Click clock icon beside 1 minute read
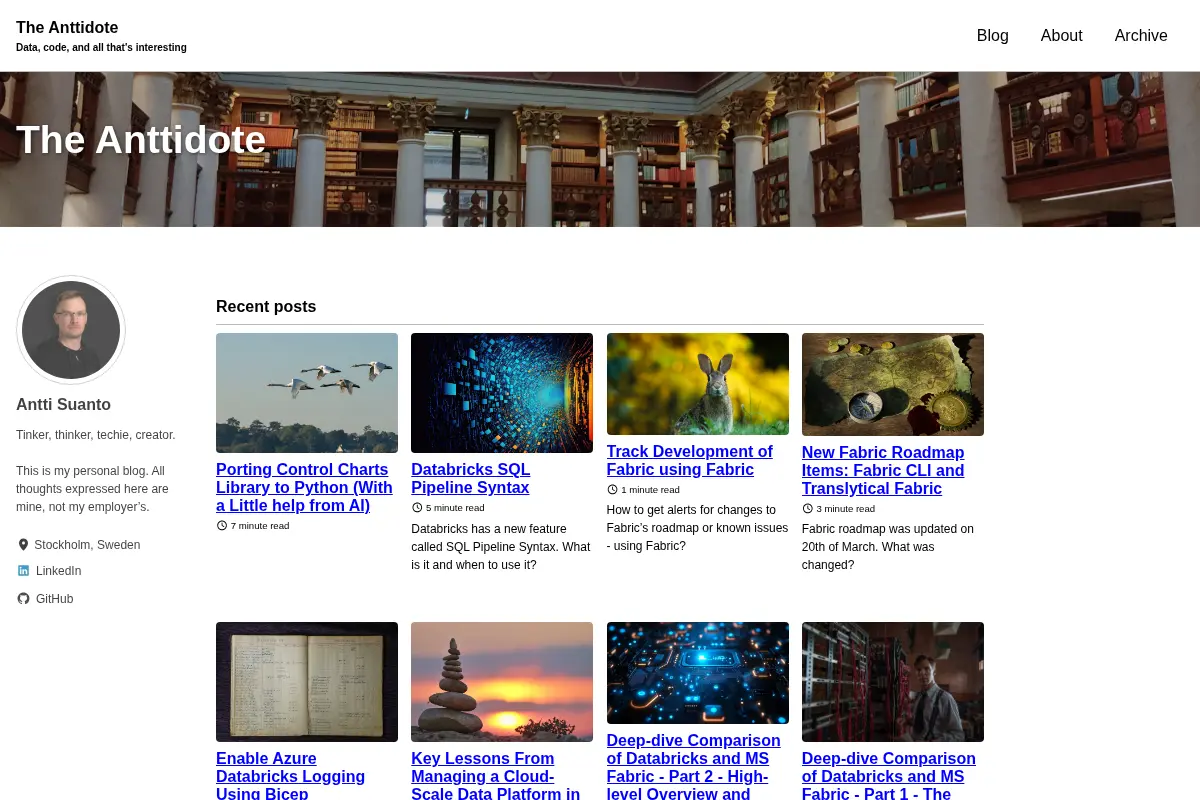 [612, 490]
